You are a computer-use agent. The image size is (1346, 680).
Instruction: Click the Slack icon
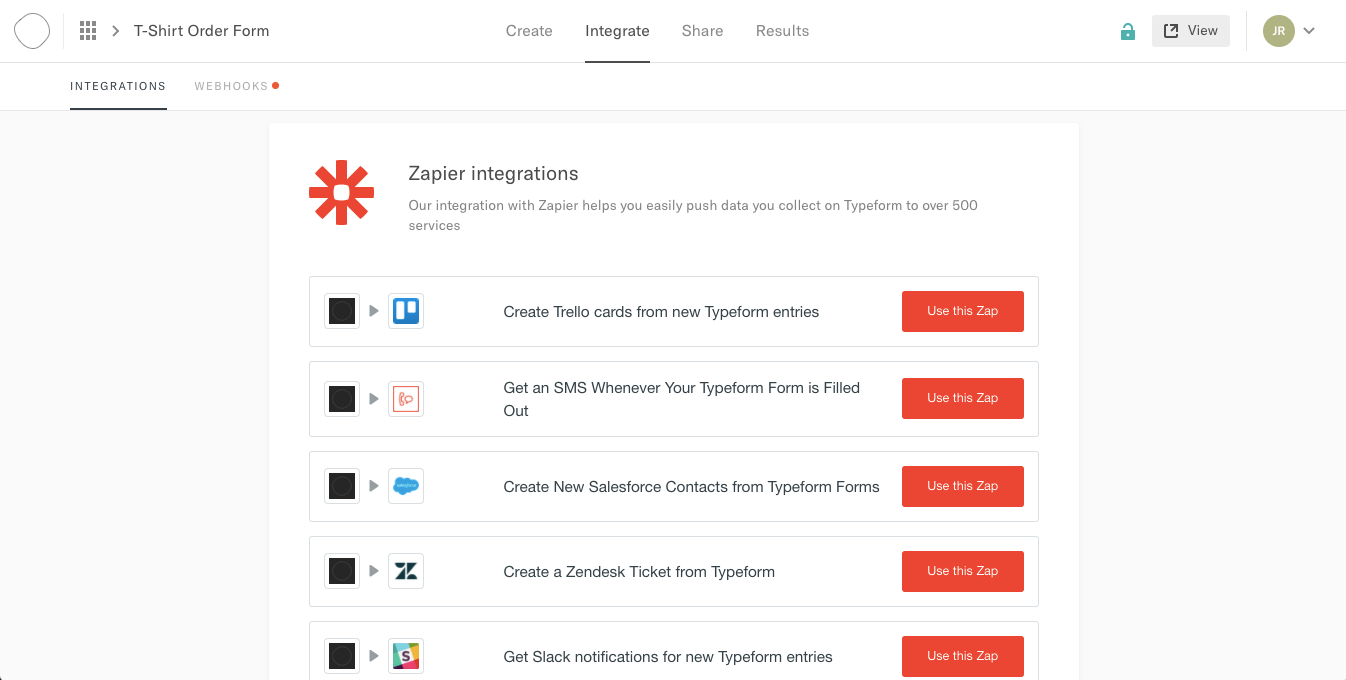pos(406,656)
